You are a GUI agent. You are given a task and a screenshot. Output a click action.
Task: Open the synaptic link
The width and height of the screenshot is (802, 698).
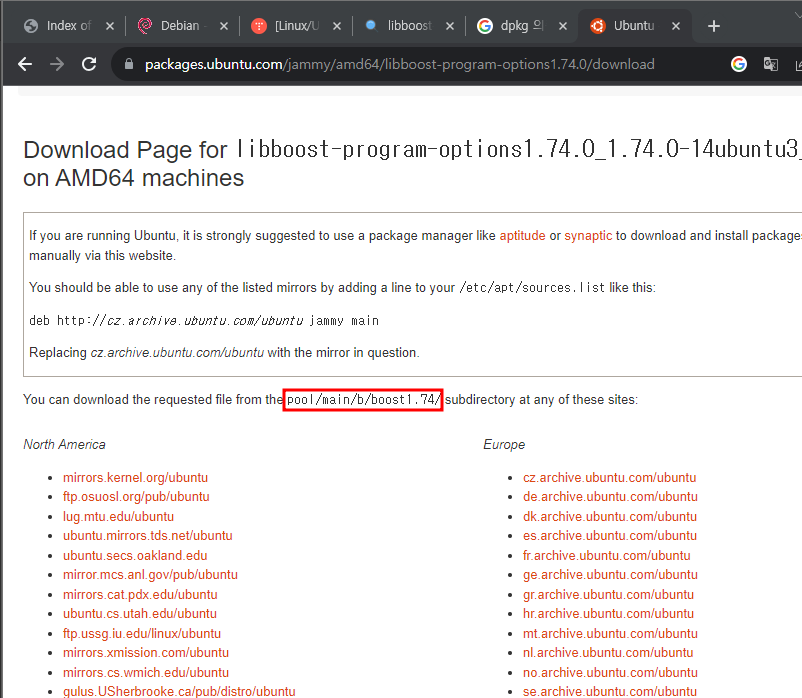click(588, 236)
